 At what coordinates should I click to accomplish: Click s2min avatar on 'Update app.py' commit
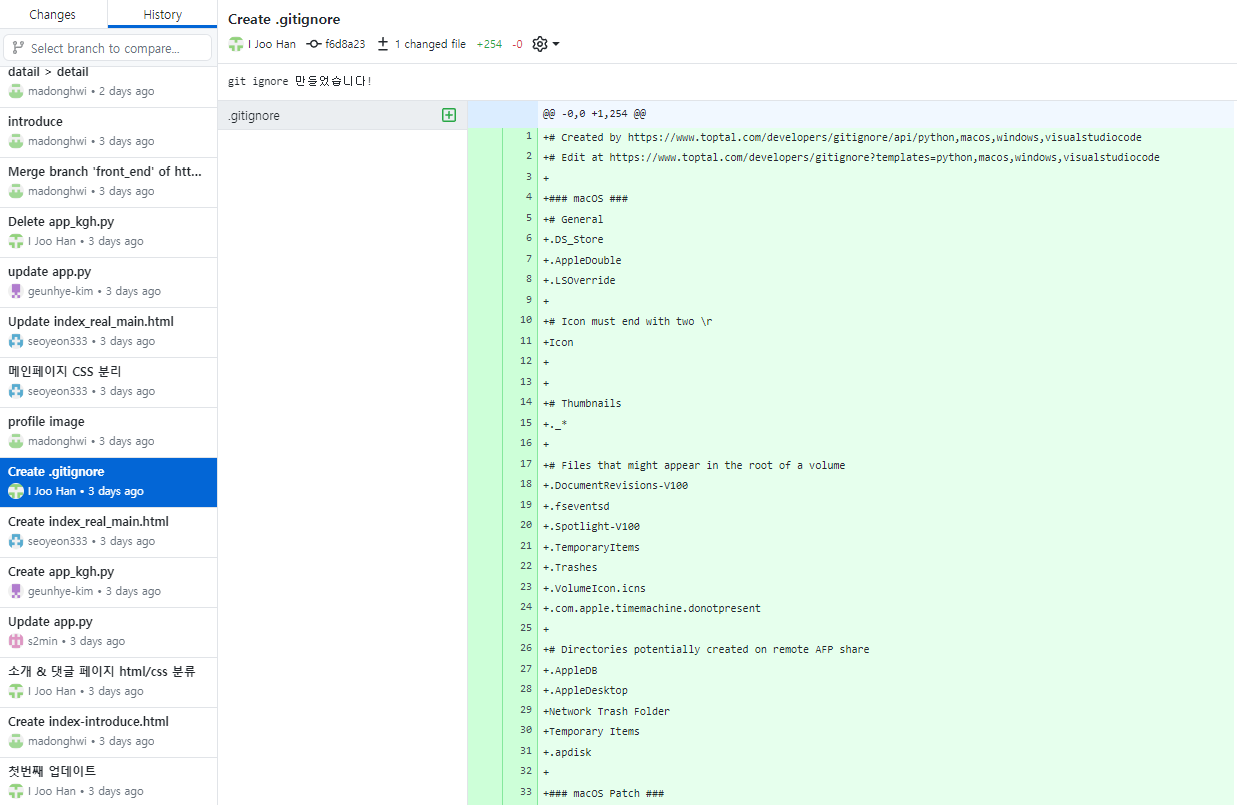pos(15,641)
